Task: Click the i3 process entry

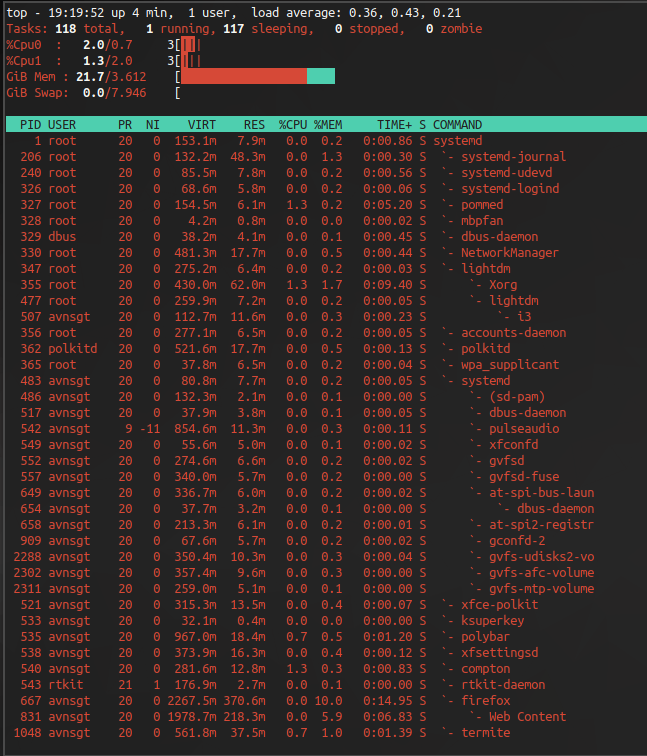Action: tap(523, 317)
